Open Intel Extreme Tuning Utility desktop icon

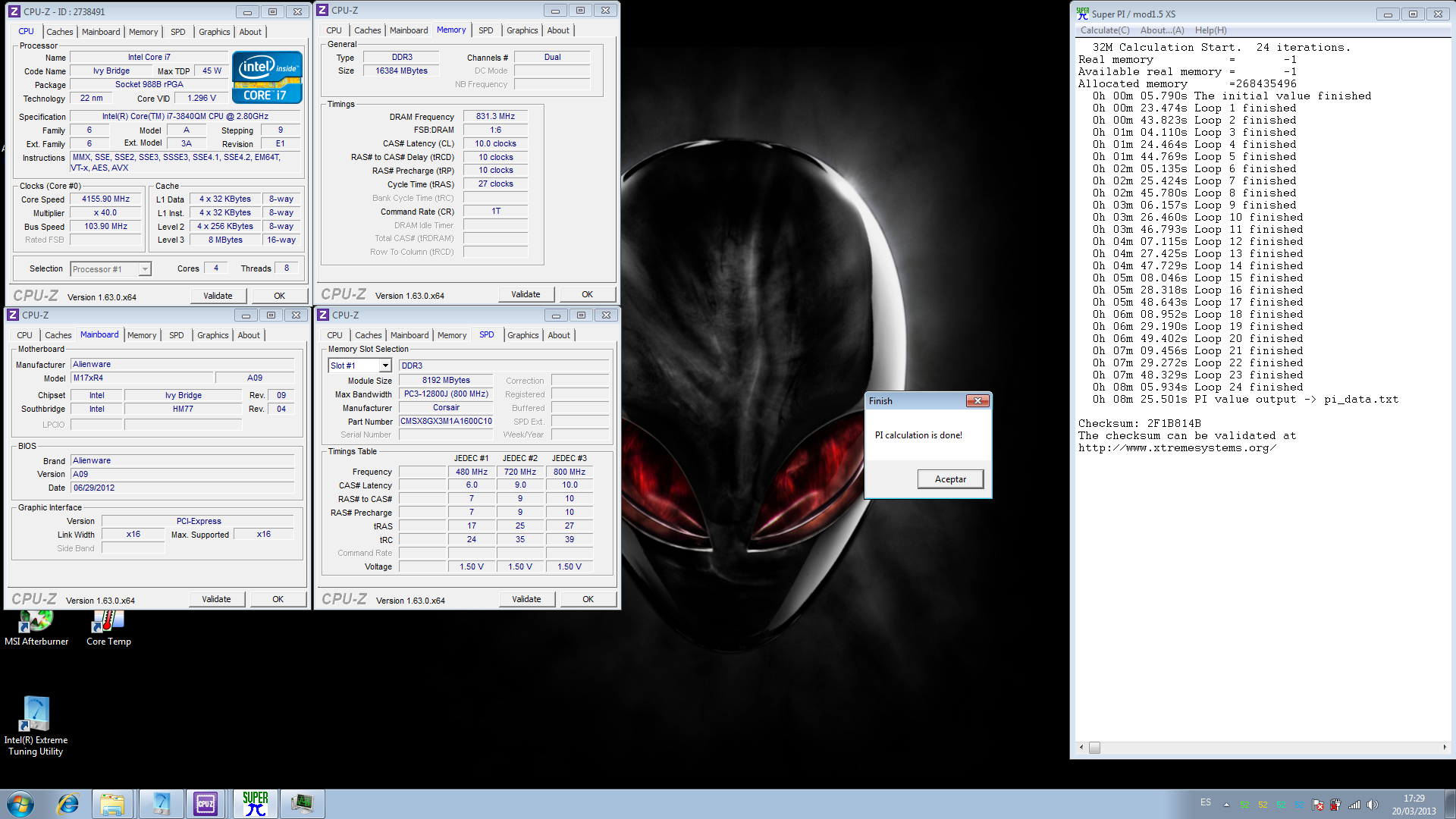36,726
